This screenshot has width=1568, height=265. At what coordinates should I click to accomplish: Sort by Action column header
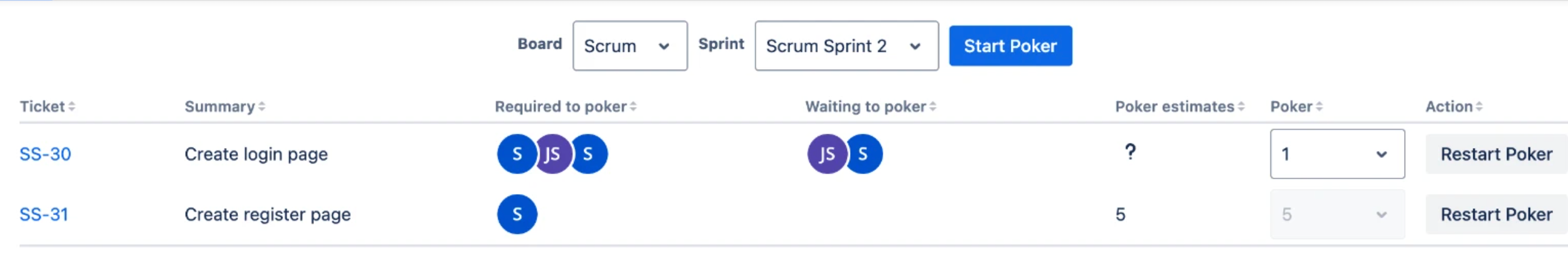click(x=1454, y=106)
